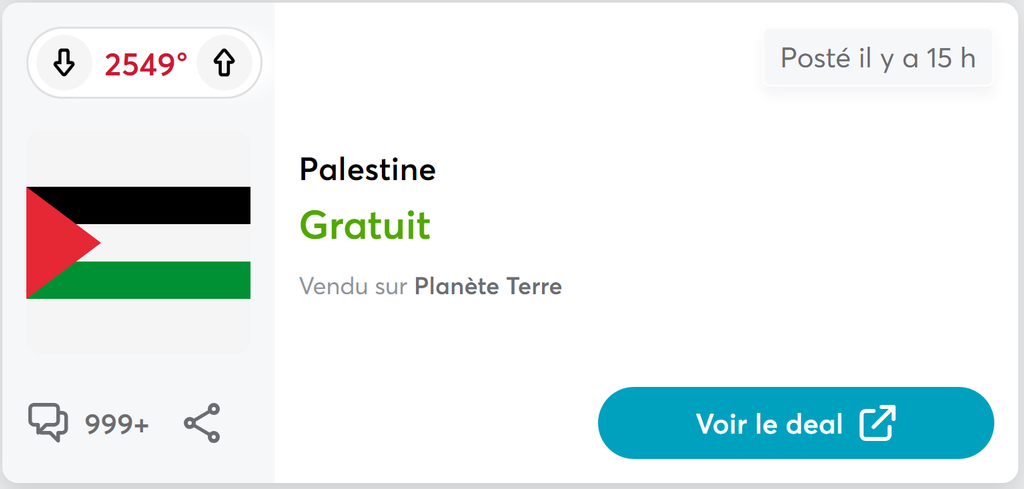The height and width of the screenshot is (489, 1024).
Task: Click the "Vendu sur" text
Action: [353, 287]
